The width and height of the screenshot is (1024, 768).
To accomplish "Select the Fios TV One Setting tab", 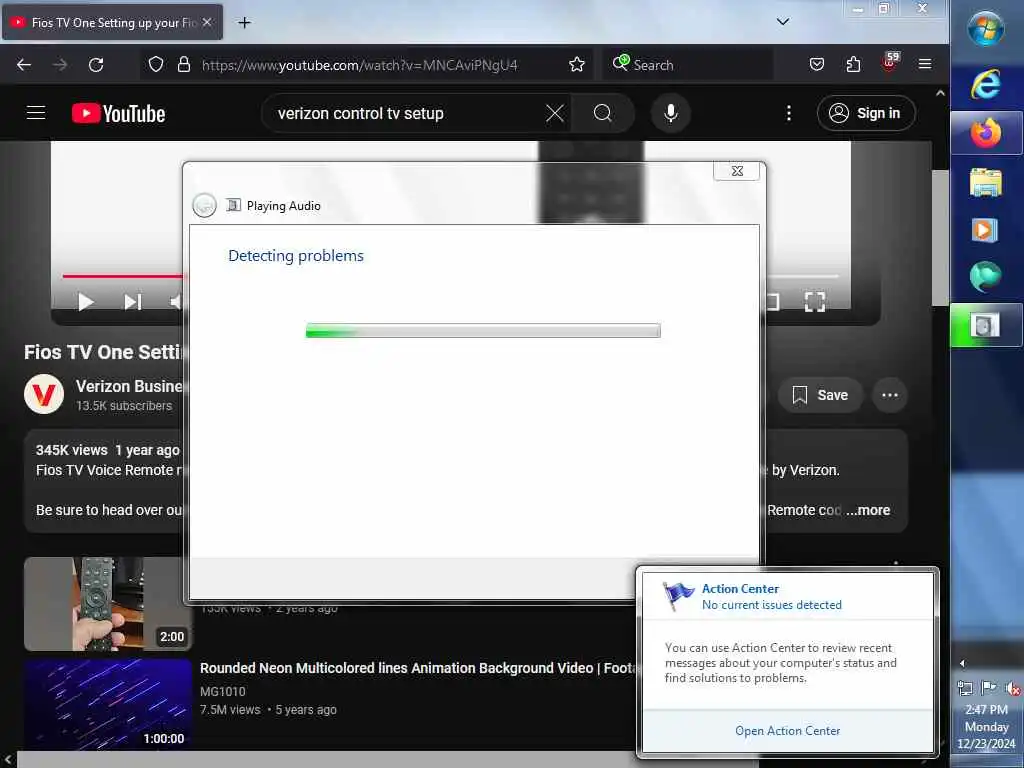I will [112, 22].
